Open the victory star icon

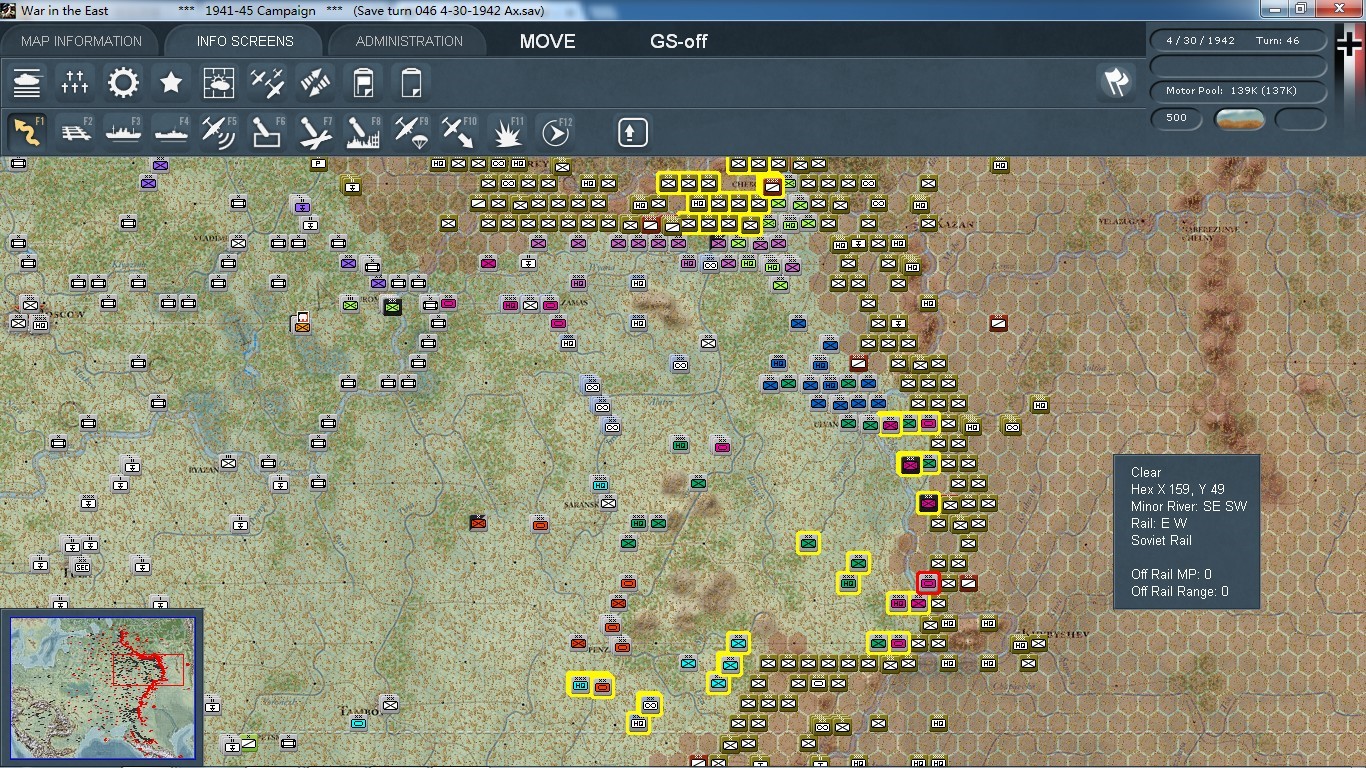[171, 82]
